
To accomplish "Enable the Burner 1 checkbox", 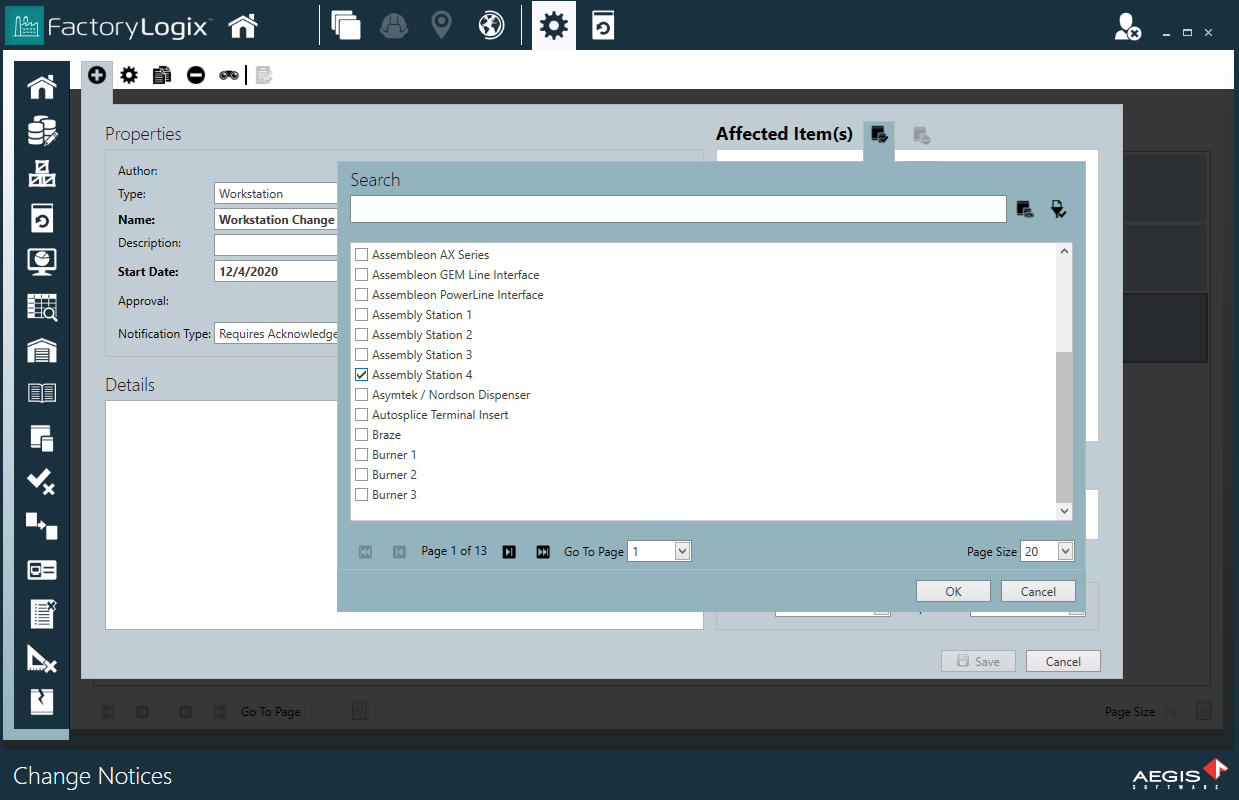I will [x=361, y=454].
